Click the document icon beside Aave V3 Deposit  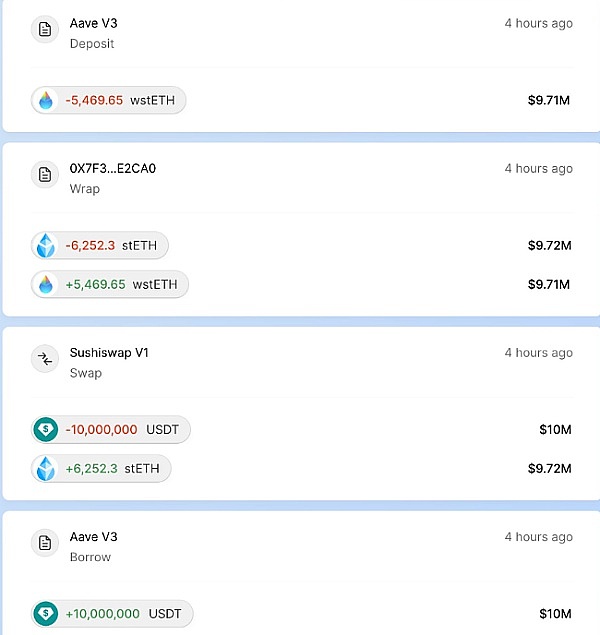click(x=45, y=29)
